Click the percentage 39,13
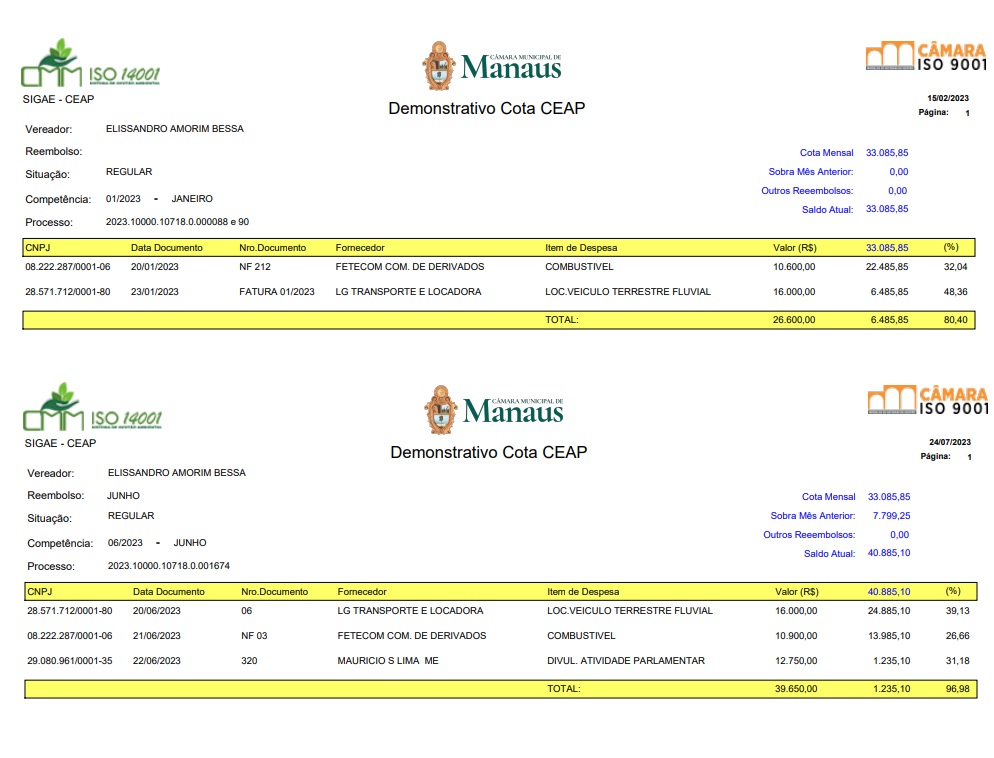Viewport: 994px width, 758px height. [957, 611]
